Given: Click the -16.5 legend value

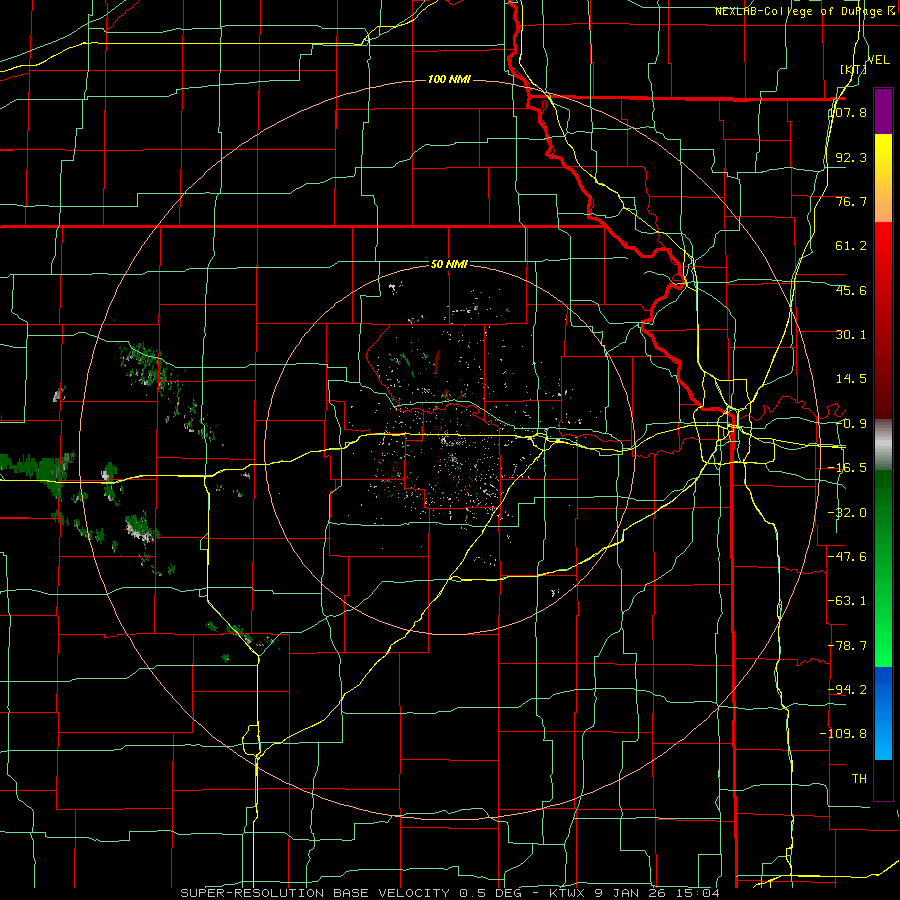Looking at the screenshot, I should coord(848,468).
